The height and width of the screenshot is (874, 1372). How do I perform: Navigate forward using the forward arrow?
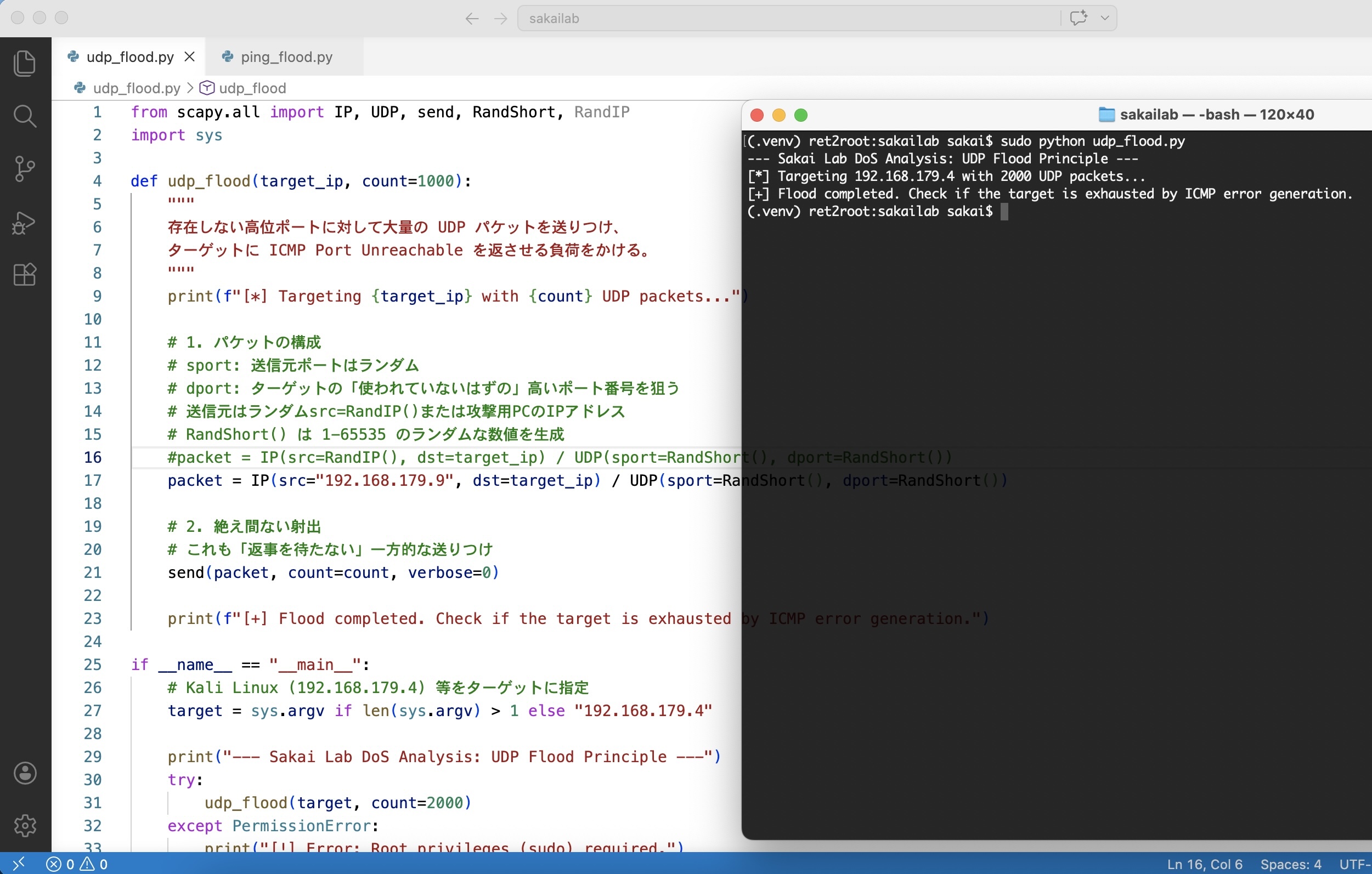point(500,18)
